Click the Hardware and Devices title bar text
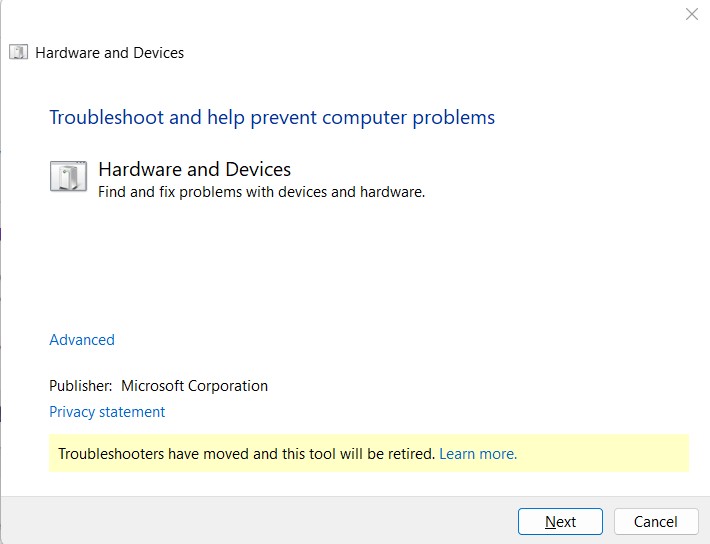Image resolution: width=710 pixels, height=544 pixels. coord(110,53)
